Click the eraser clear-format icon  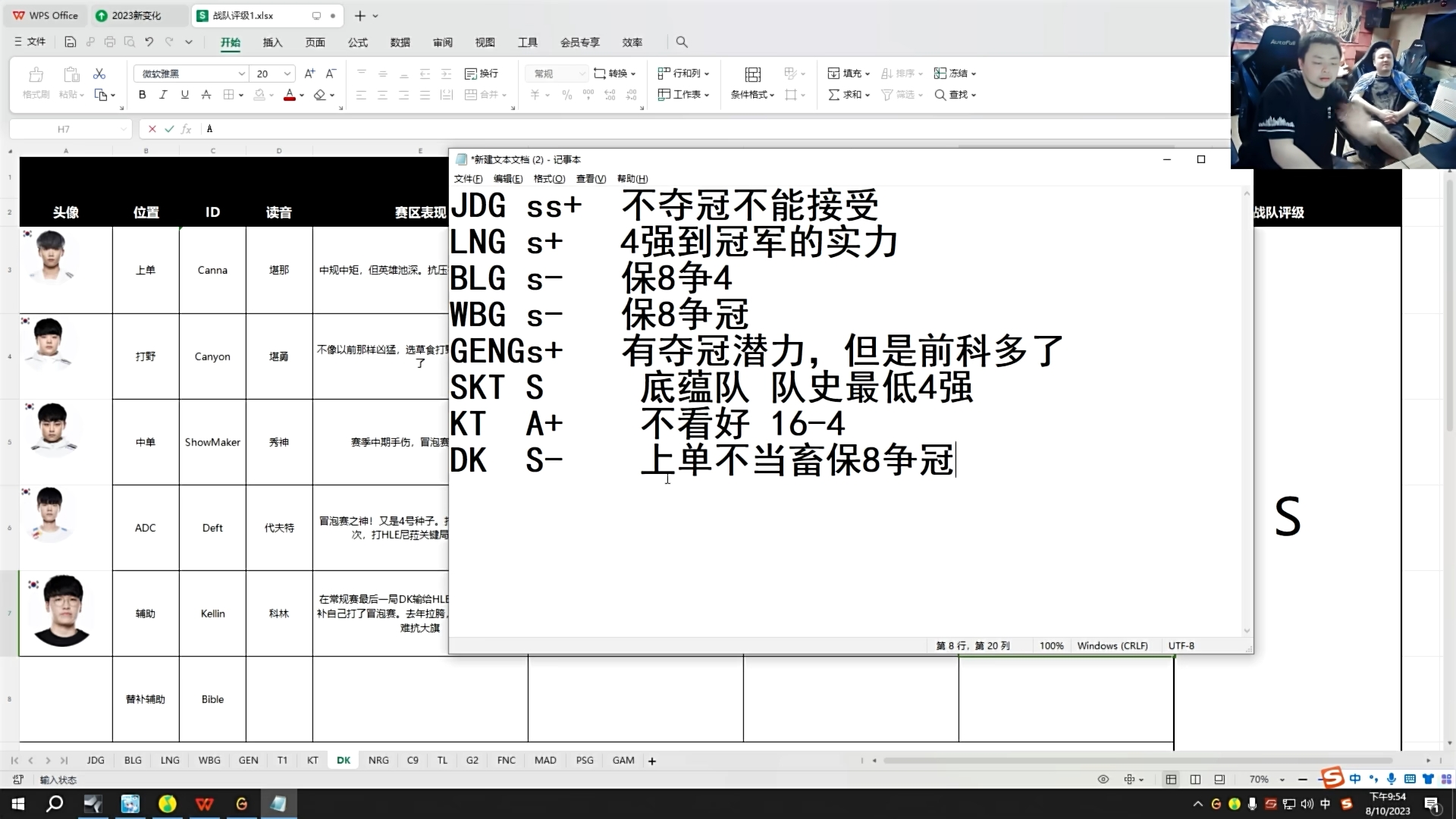tap(319, 95)
